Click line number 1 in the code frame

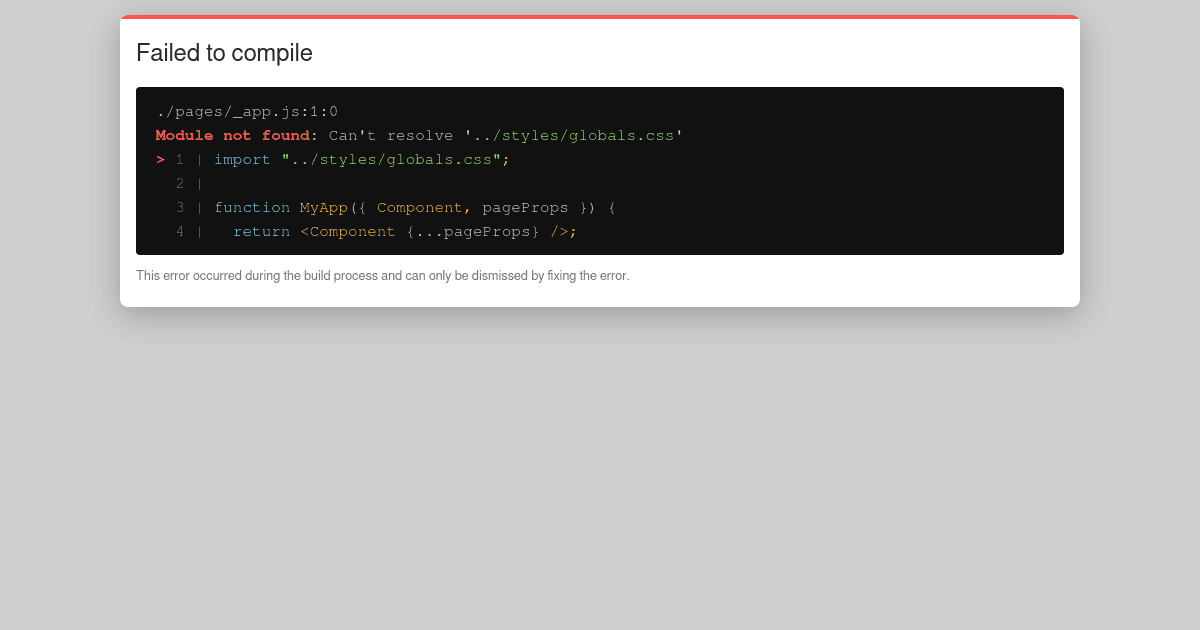[180, 159]
